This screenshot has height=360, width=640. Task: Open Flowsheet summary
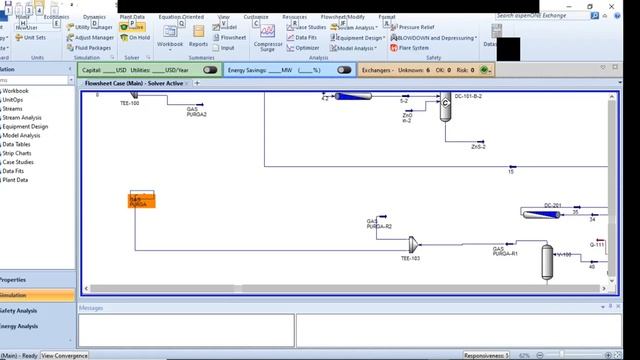click(x=229, y=38)
